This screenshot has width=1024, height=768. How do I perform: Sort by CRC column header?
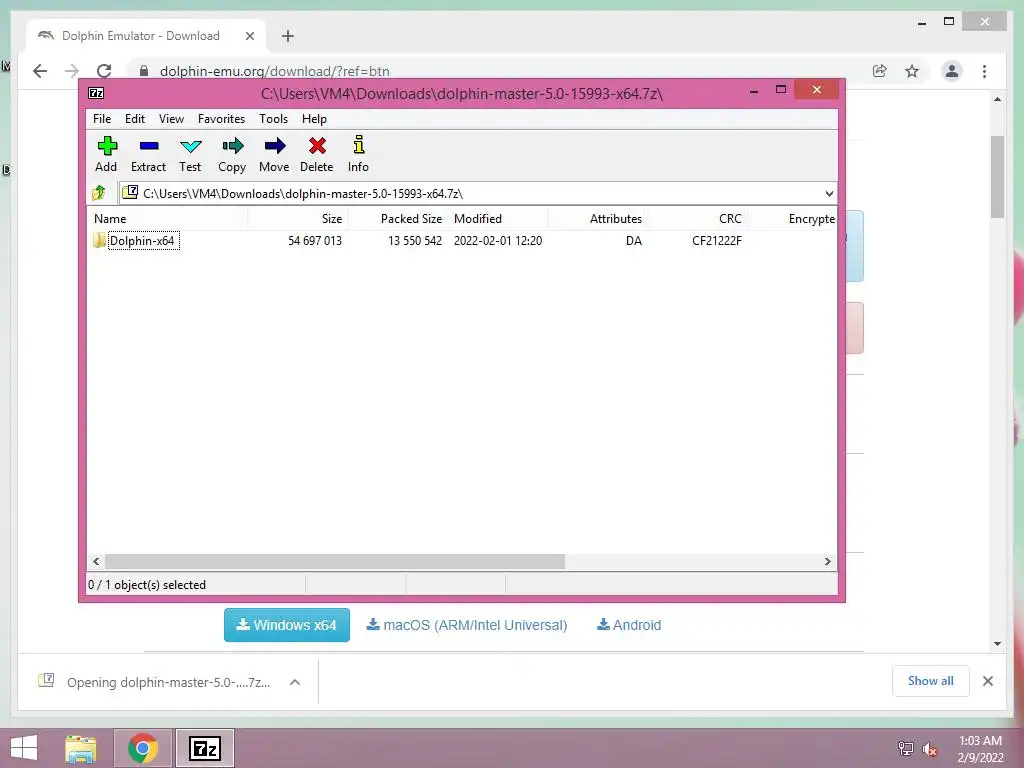(697, 219)
